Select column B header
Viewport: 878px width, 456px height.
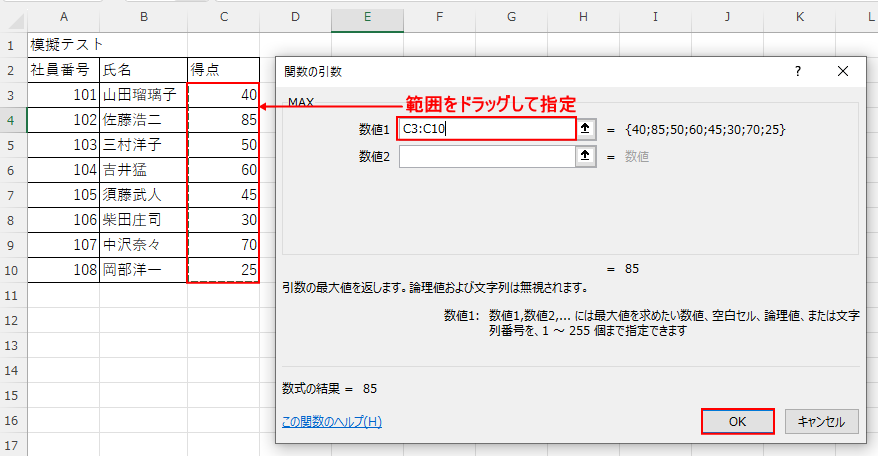(x=144, y=17)
